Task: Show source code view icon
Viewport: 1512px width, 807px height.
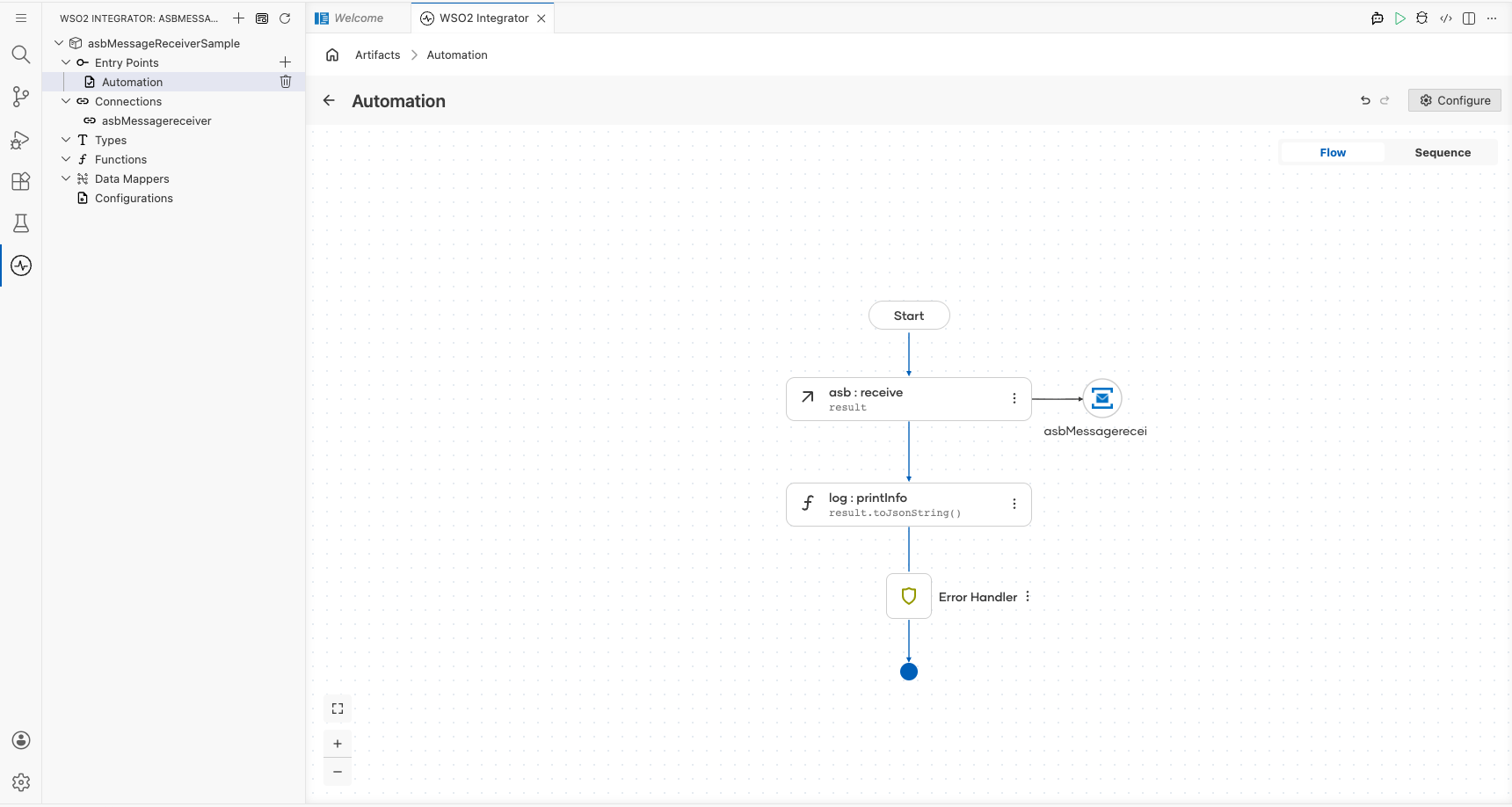Action: 1446,18
